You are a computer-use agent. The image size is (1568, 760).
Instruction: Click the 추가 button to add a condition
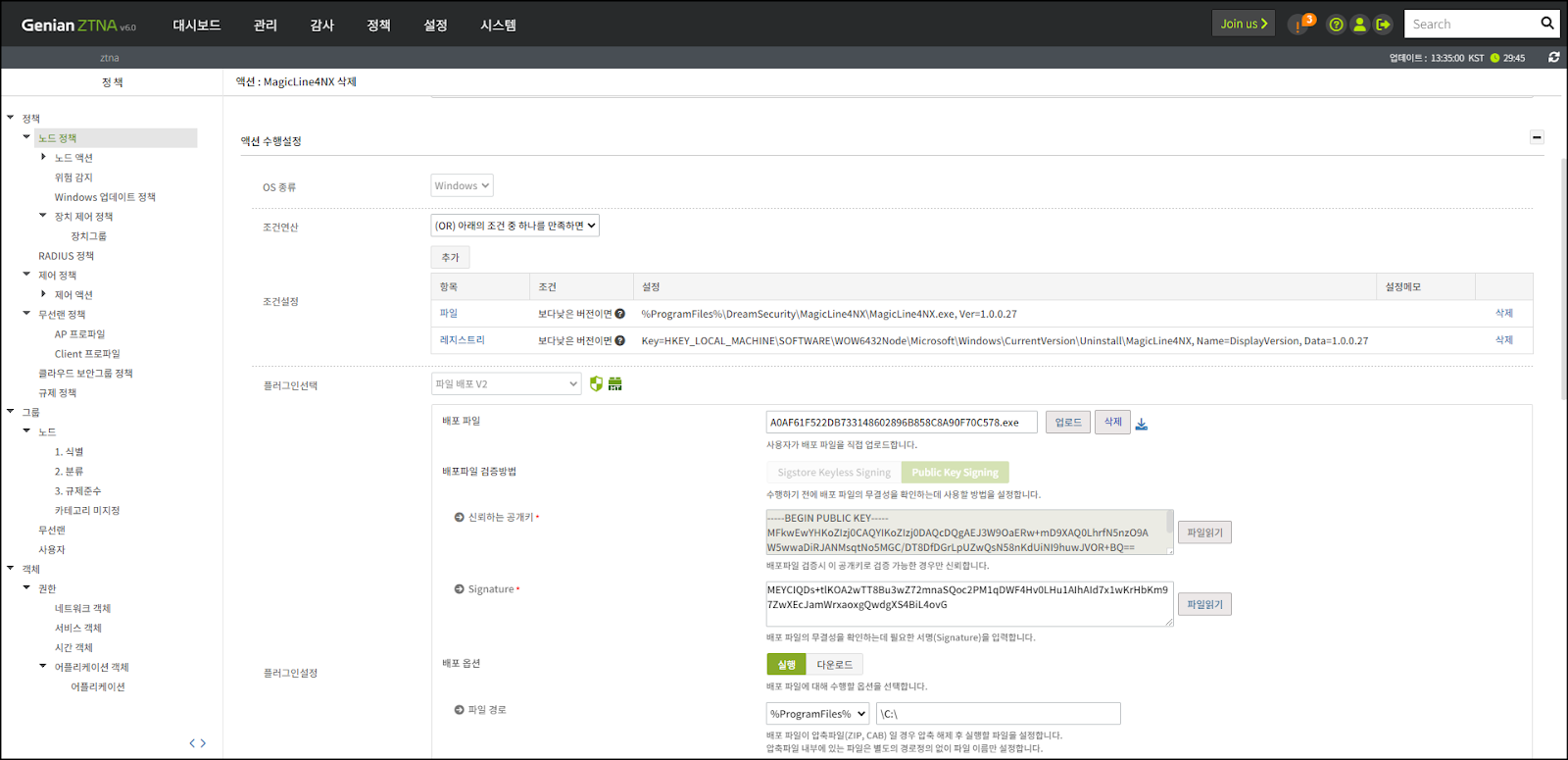[450, 257]
